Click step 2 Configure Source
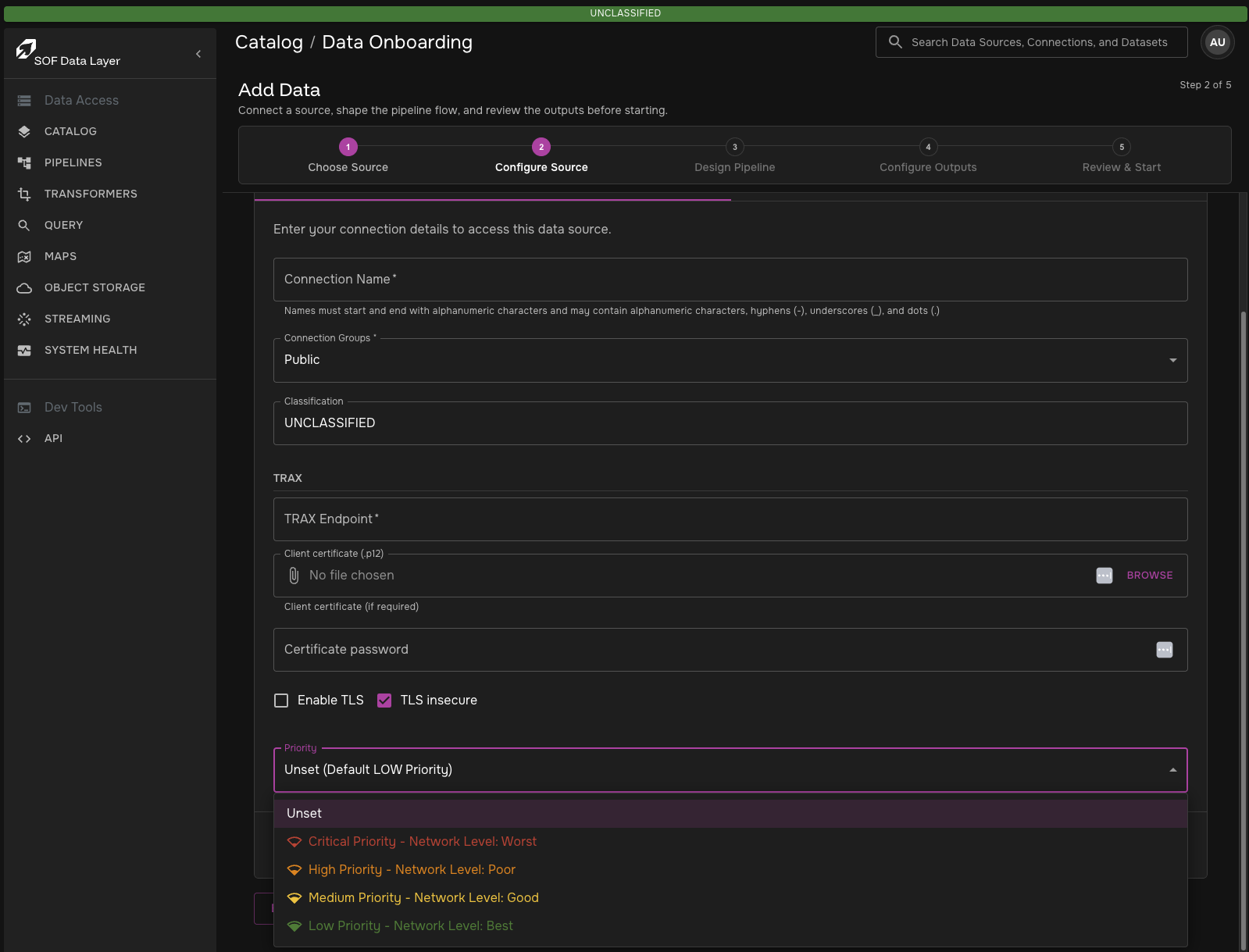 point(541,156)
